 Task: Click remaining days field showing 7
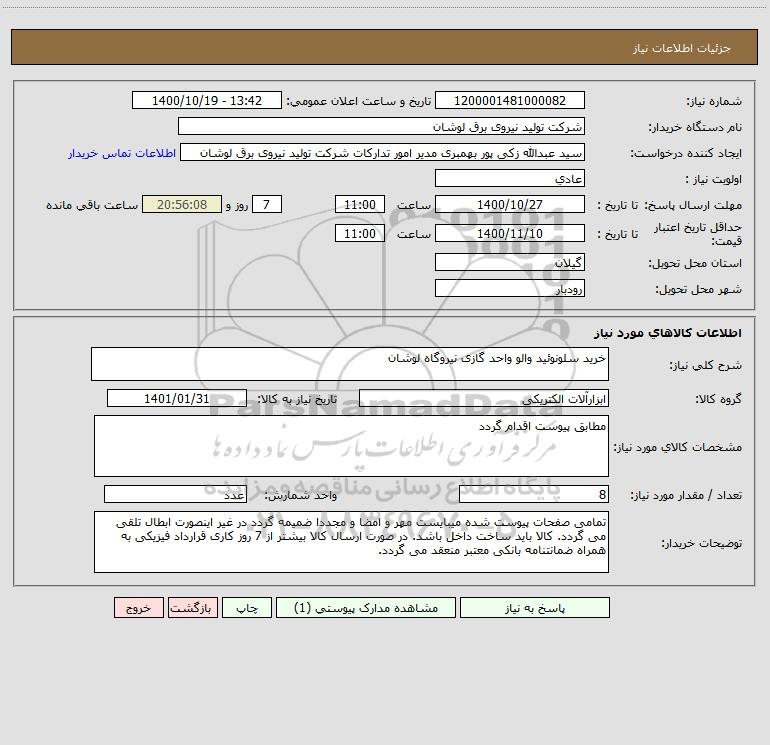click(x=267, y=204)
